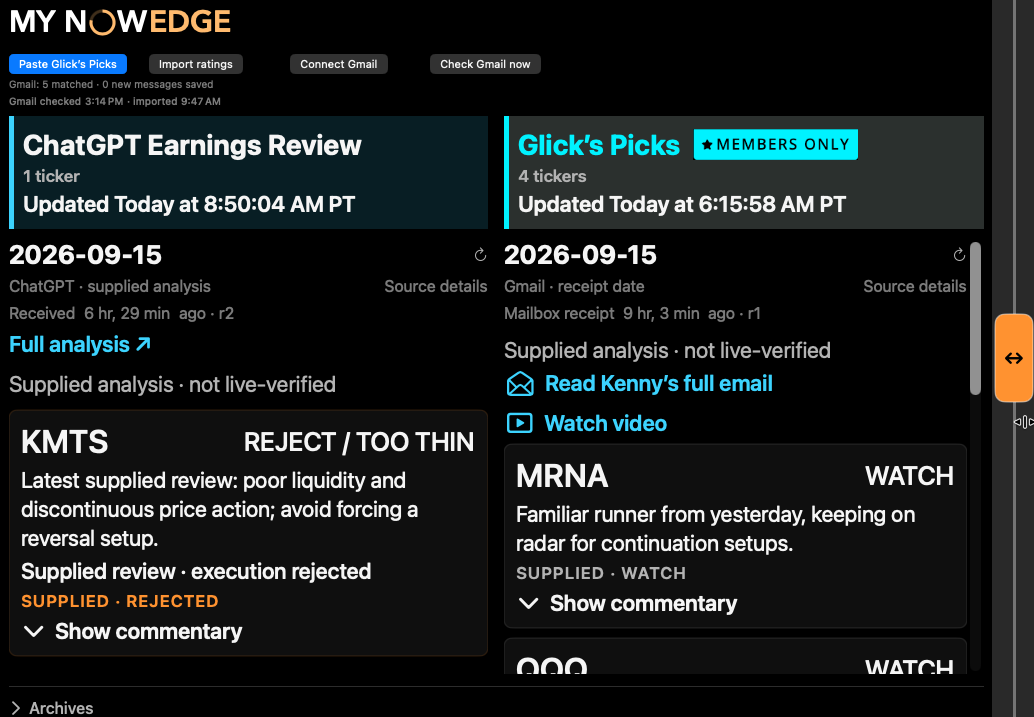
Task: Click the small split-view icon under the orange handle
Action: tap(1023, 421)
